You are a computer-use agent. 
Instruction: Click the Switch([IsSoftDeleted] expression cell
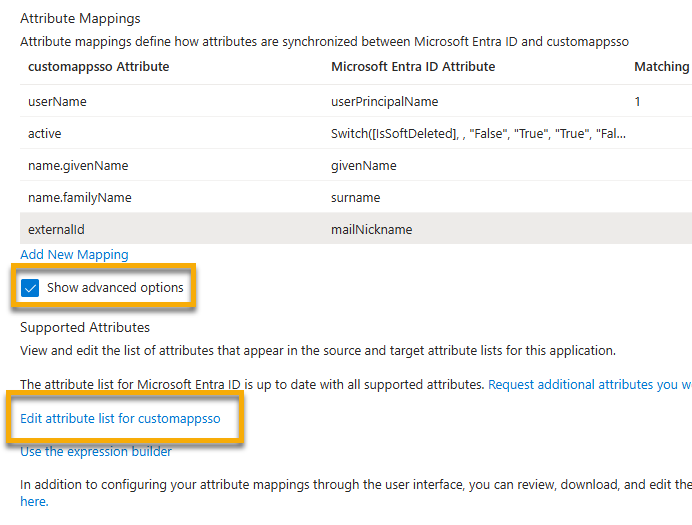coord(478,133)
